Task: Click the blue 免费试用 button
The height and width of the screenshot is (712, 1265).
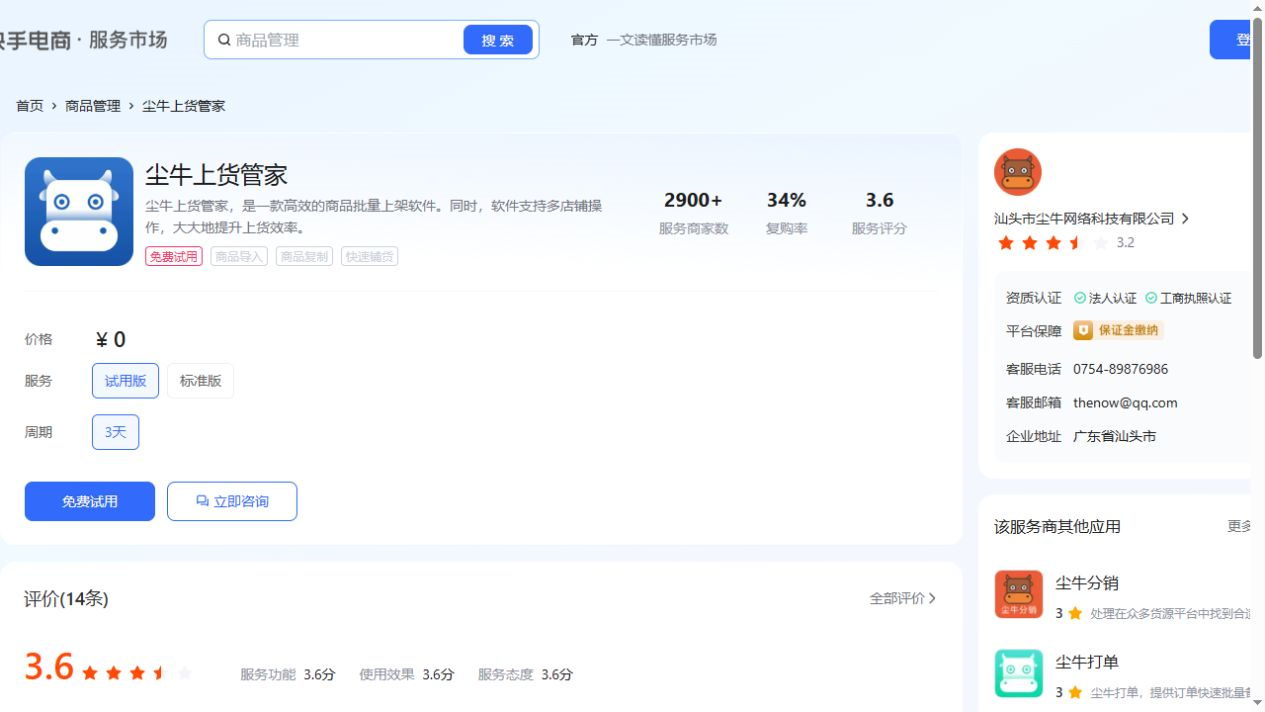Action: pos(90,501)
